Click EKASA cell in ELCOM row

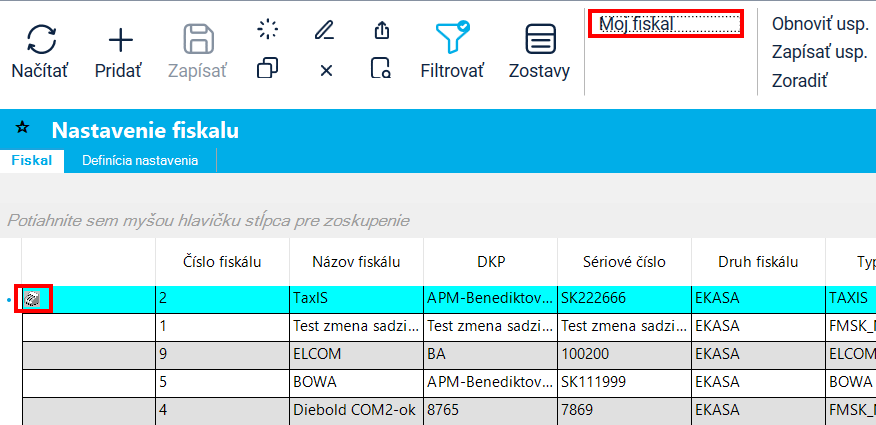point(758,355)
